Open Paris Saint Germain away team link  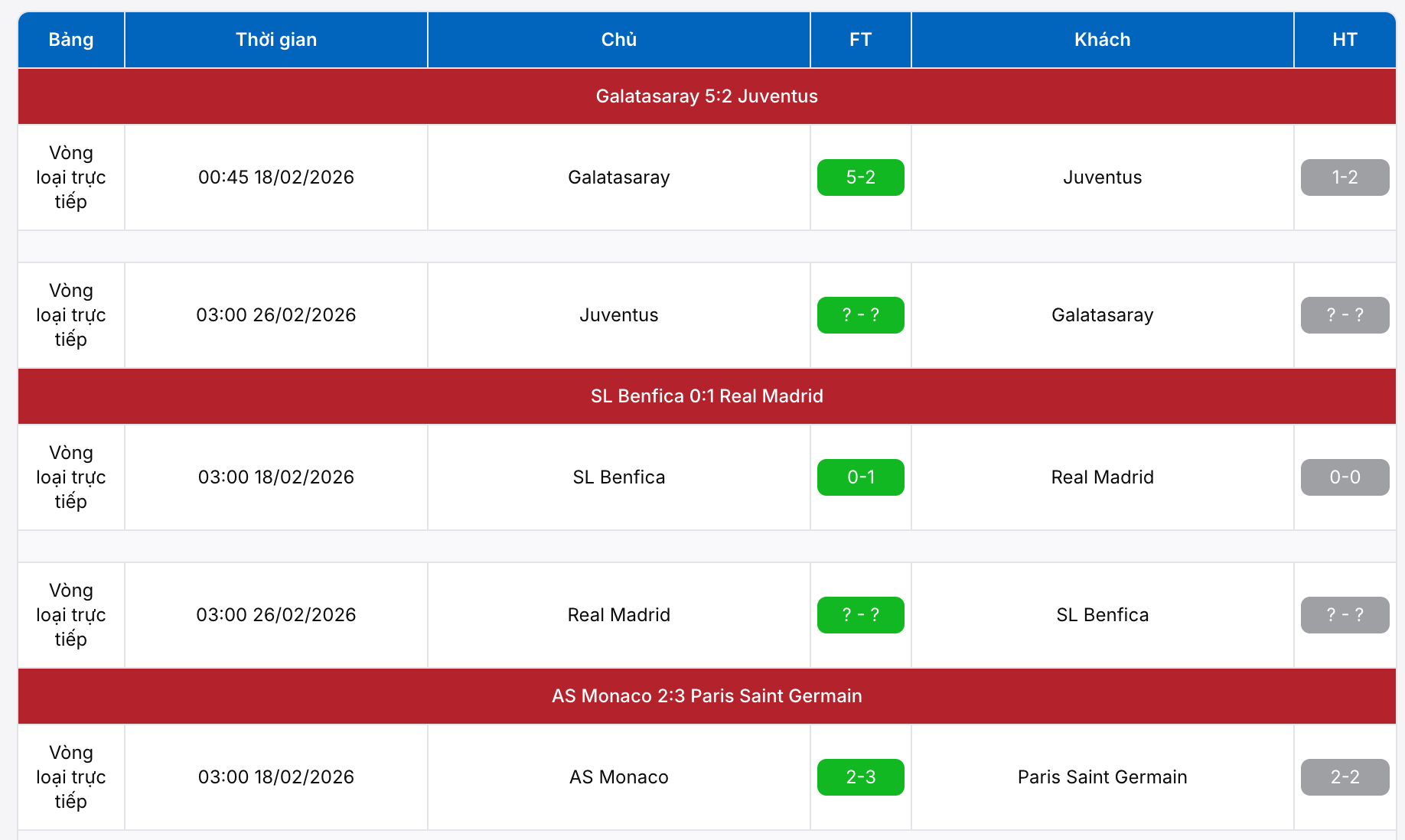tap(1102, 777)
